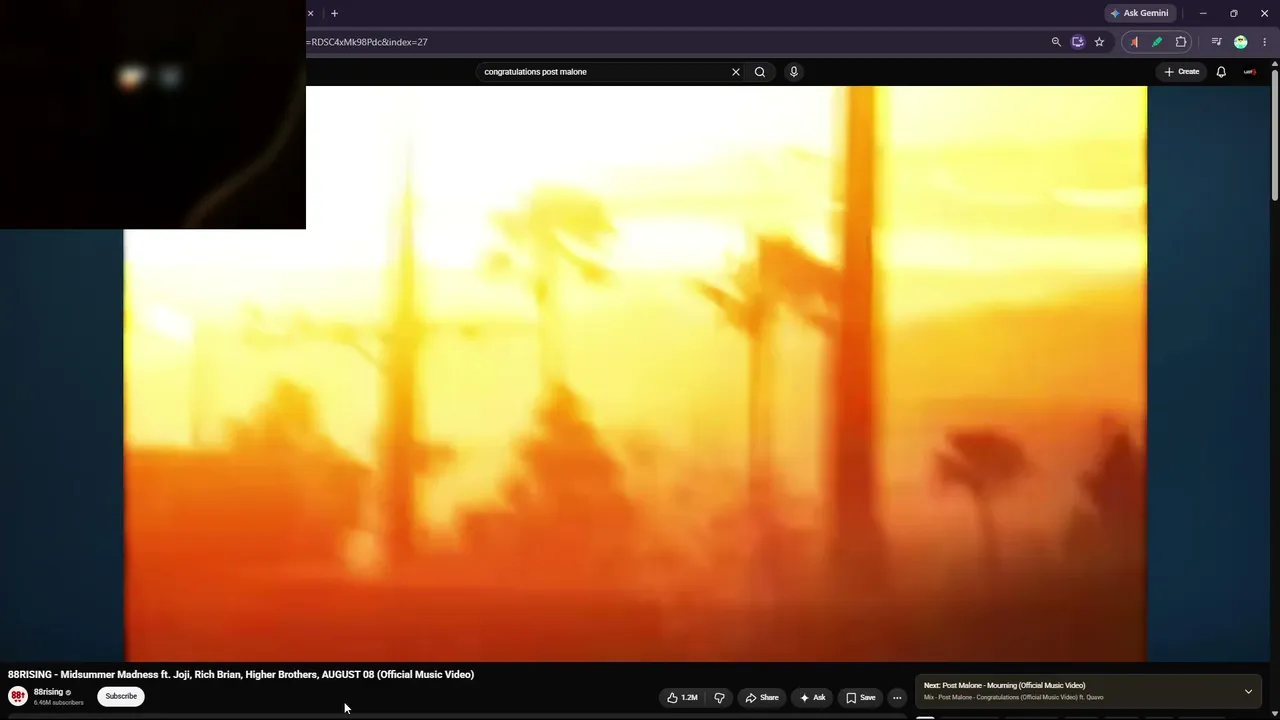Open the Create button on YouTube
This screenshot has height=720, width=1280.
click(x=1181, y=72)
